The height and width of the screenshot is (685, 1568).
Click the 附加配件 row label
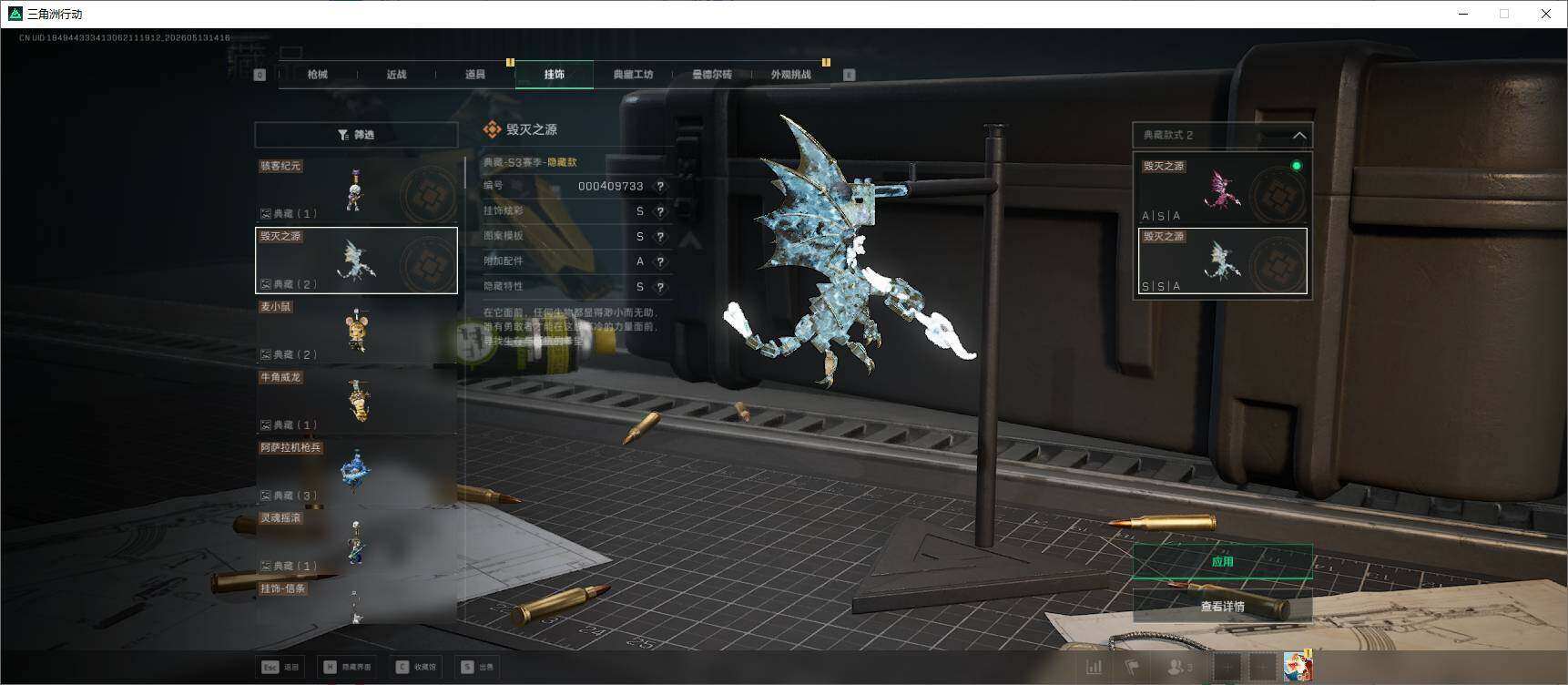(x=504, y=261)
